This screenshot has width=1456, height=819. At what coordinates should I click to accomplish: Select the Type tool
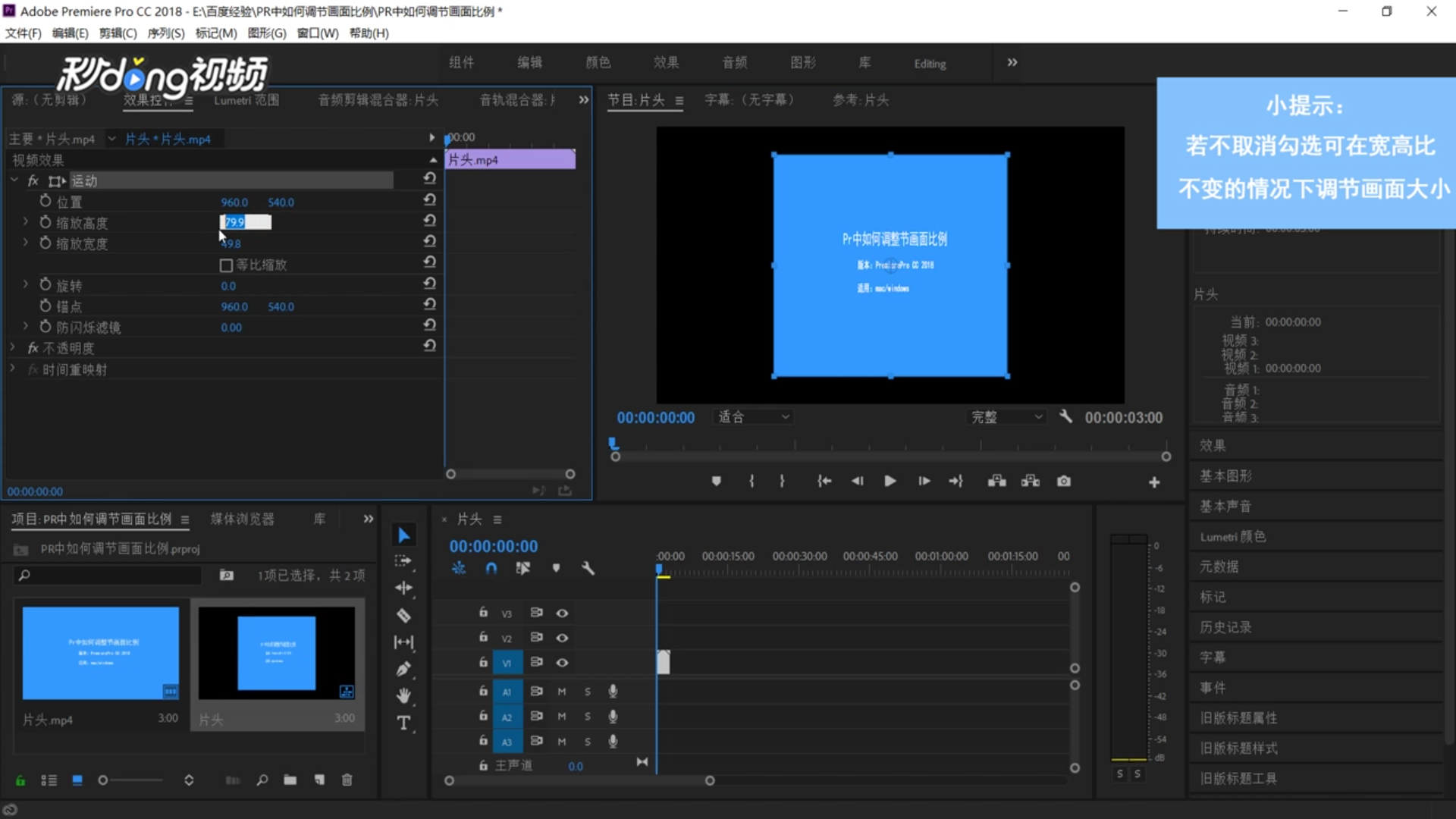pos(403,723)
